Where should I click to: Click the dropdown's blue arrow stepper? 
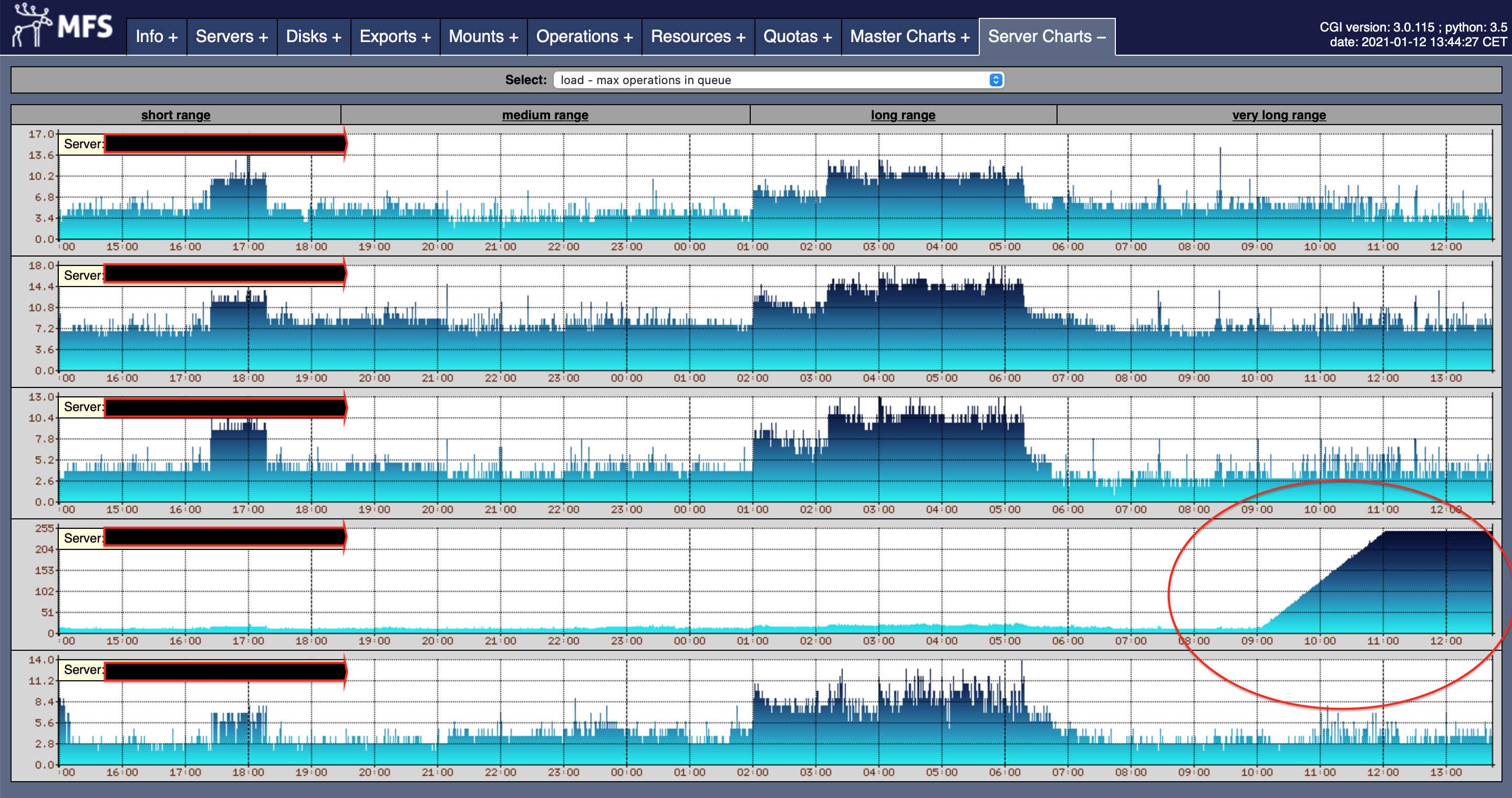[x=996, y=80]
